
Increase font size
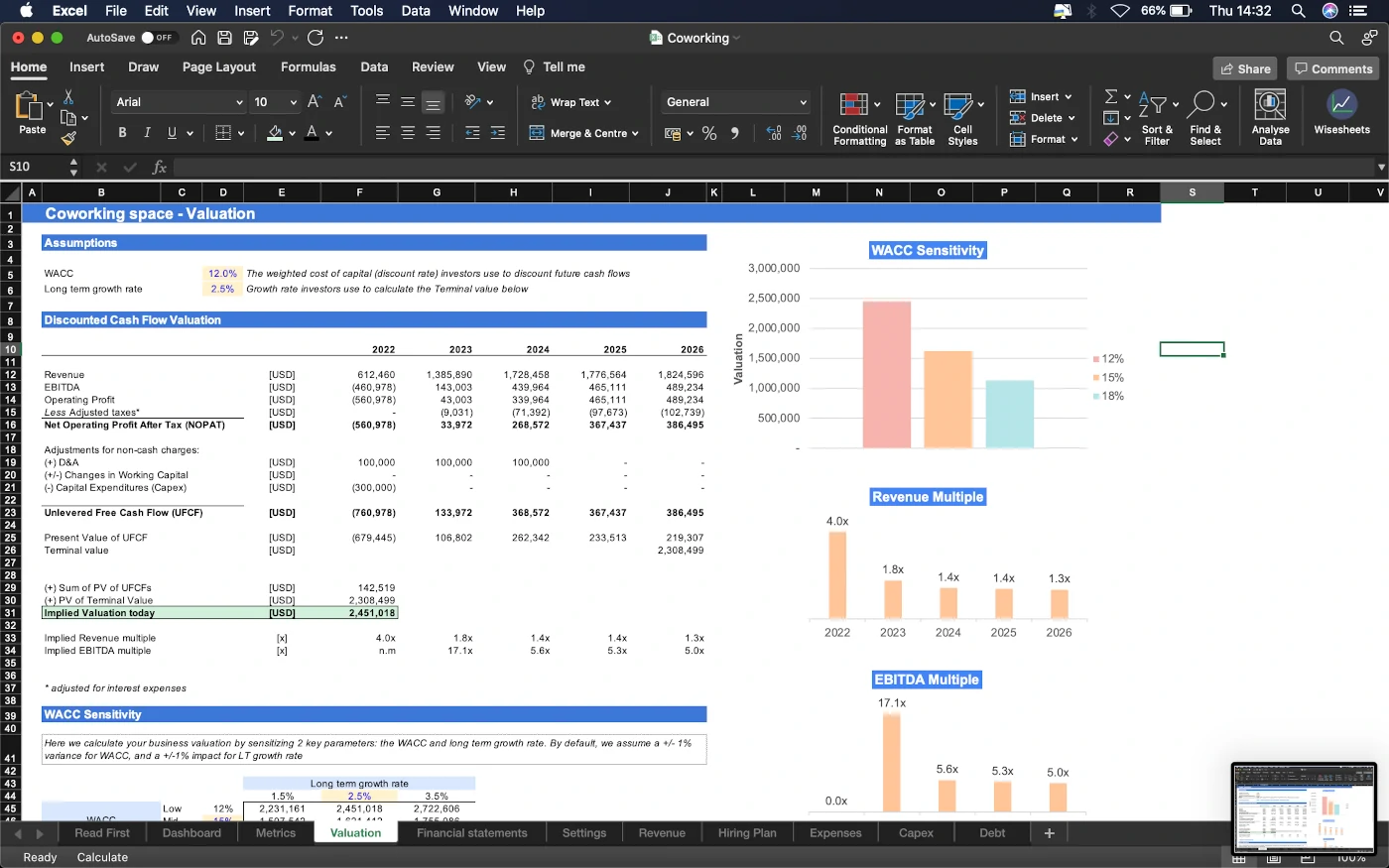pos(315,102)
